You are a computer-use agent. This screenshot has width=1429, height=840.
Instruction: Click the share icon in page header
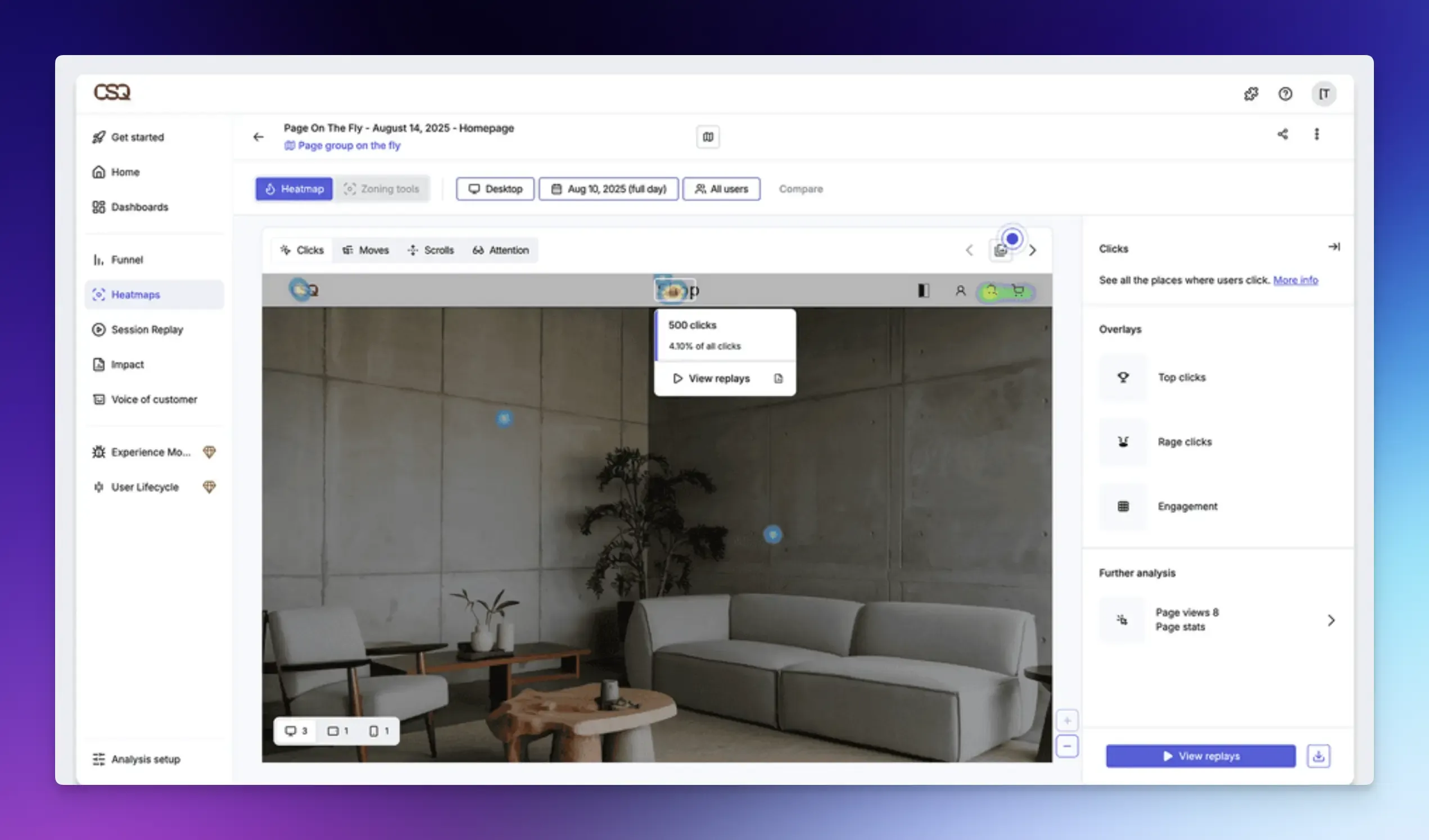pyautogui.click(x=1282, y=134)
